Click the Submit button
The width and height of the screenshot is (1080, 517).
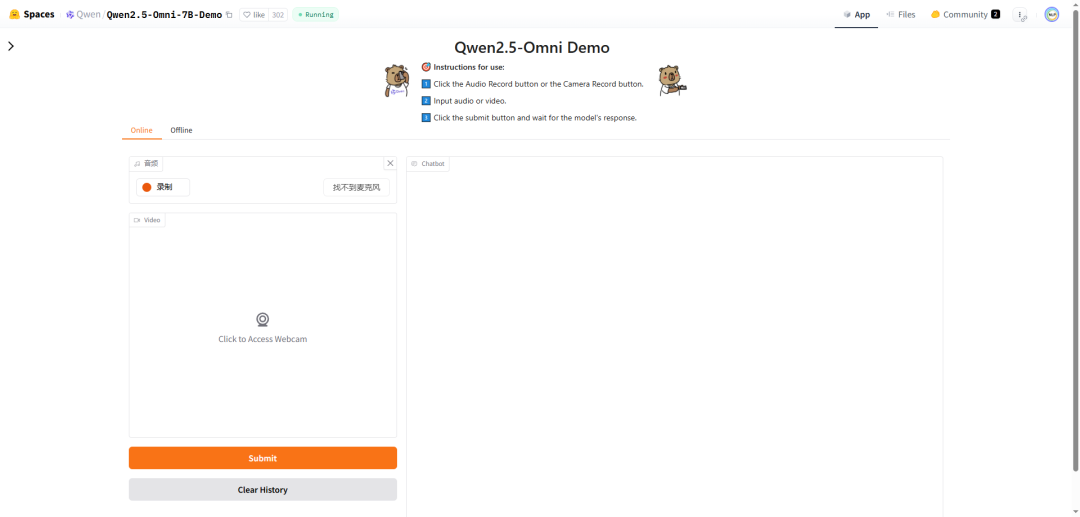[x=262, y=458]
